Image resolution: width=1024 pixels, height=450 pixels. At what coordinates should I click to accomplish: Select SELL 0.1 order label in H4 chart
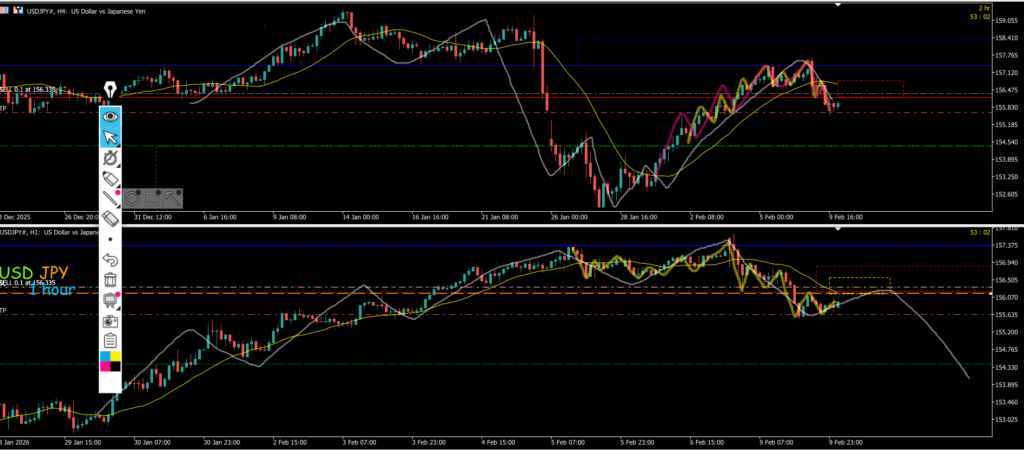coord(28,89)
